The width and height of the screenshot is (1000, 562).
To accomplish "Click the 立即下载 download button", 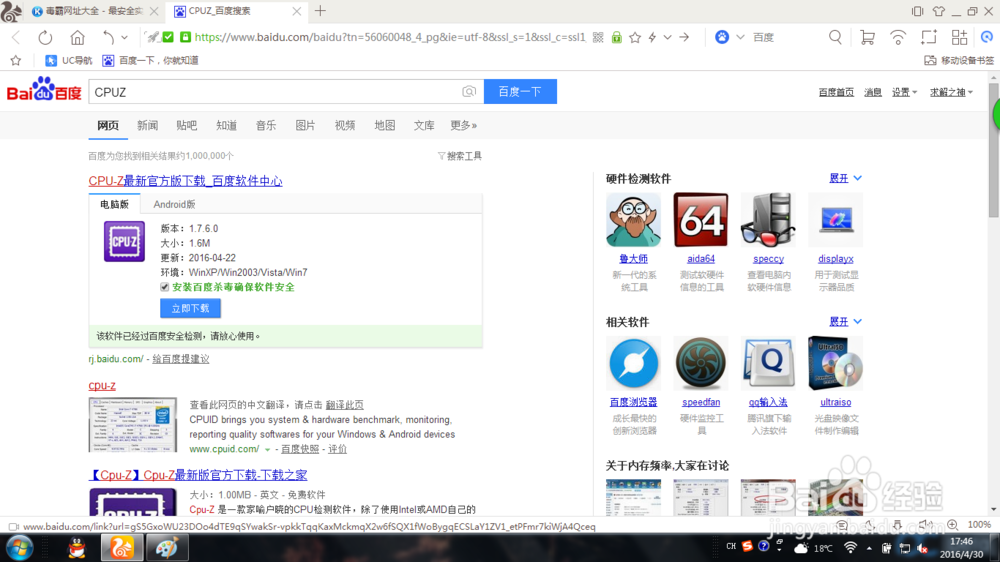I will (190, 309).
